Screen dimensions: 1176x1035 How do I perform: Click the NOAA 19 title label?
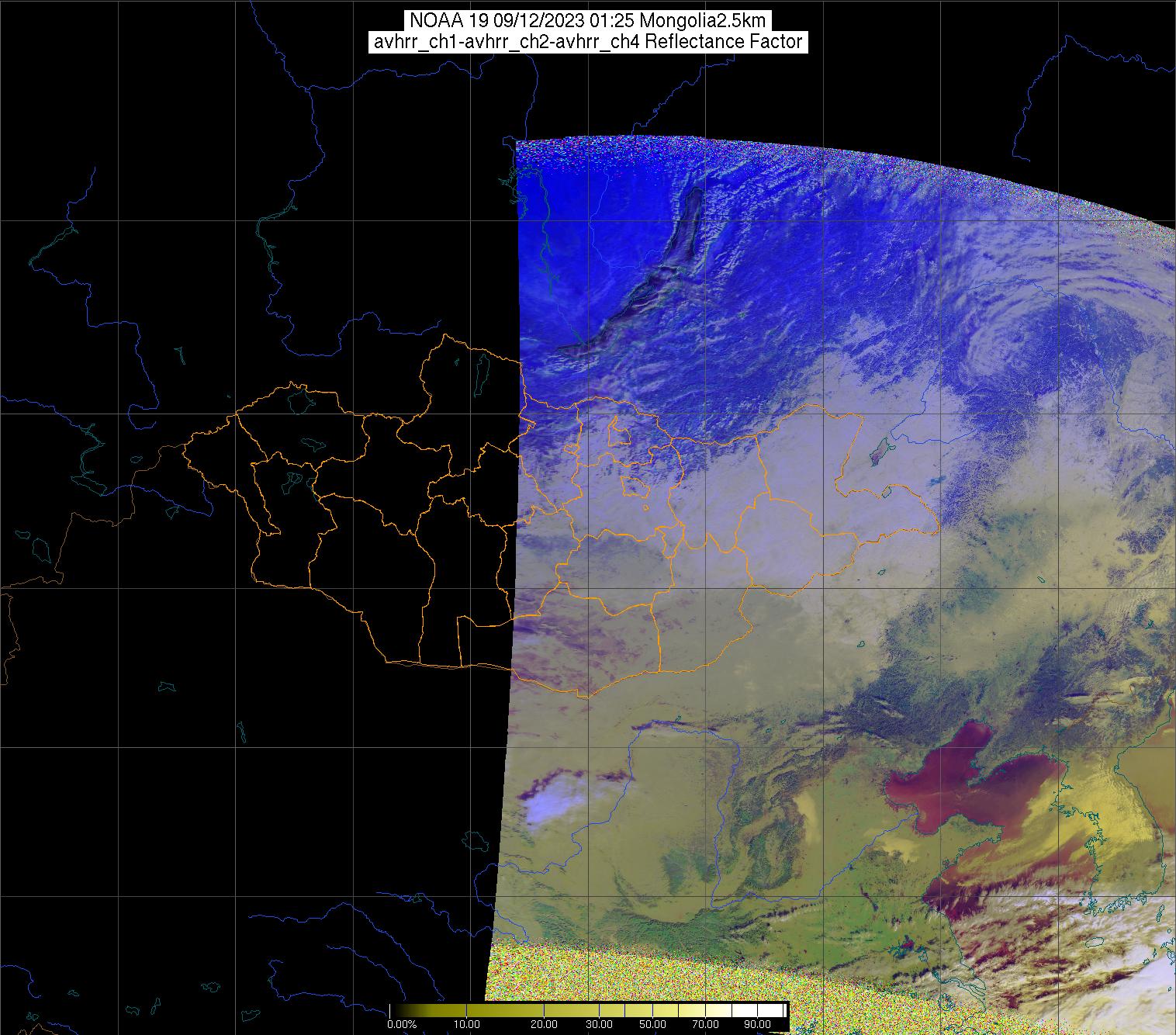(588, 20)
